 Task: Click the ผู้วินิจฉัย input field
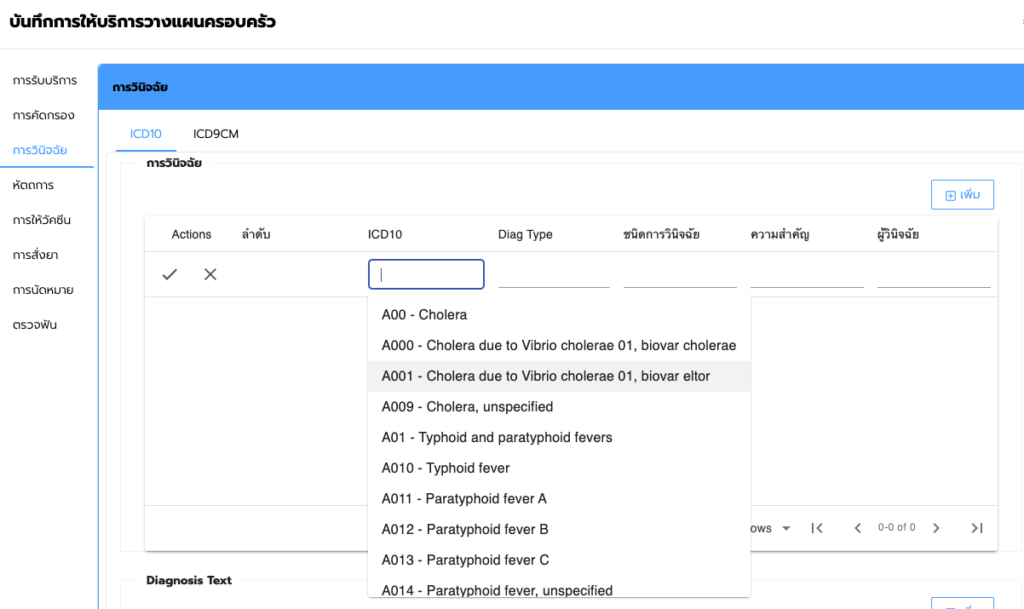click(933, 274)
